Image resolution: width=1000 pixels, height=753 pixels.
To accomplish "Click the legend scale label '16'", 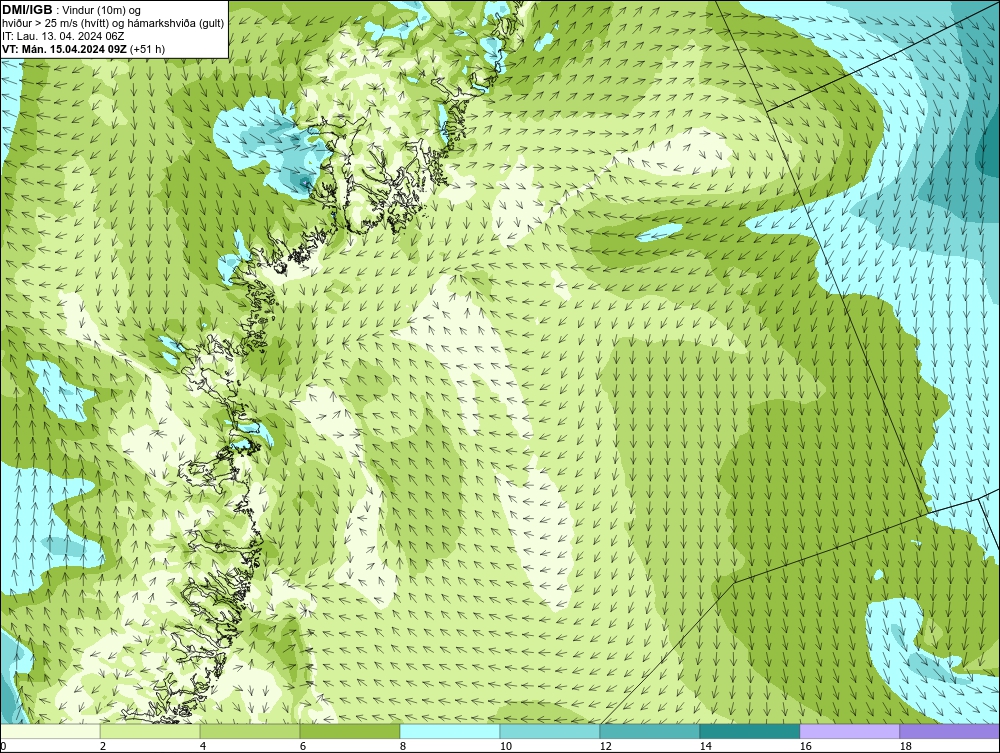I will [x=805, y=746].
